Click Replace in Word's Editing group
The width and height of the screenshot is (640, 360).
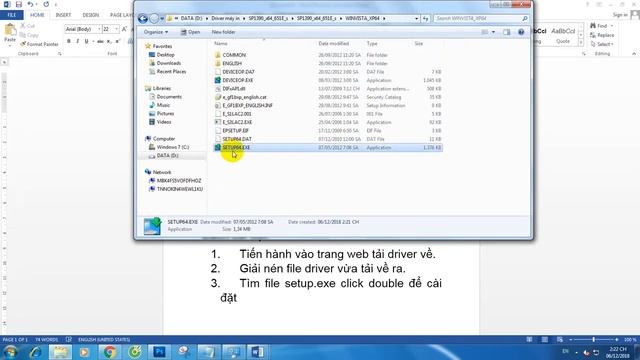pos(602,35)
